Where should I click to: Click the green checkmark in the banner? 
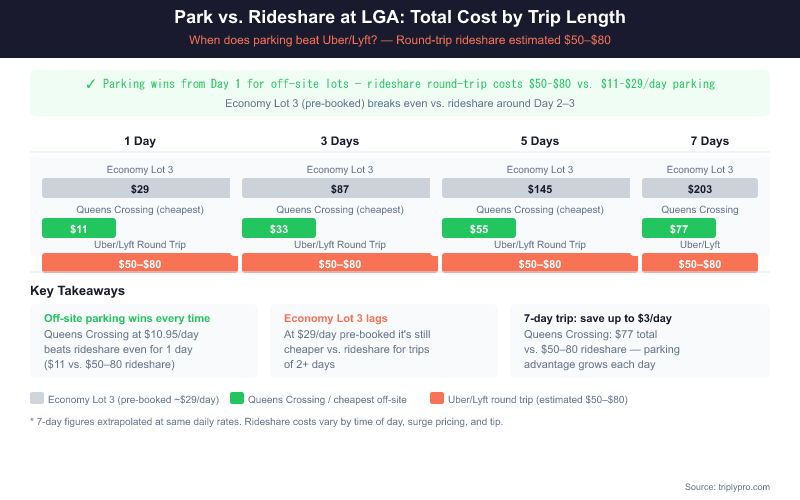coord(91,84)
